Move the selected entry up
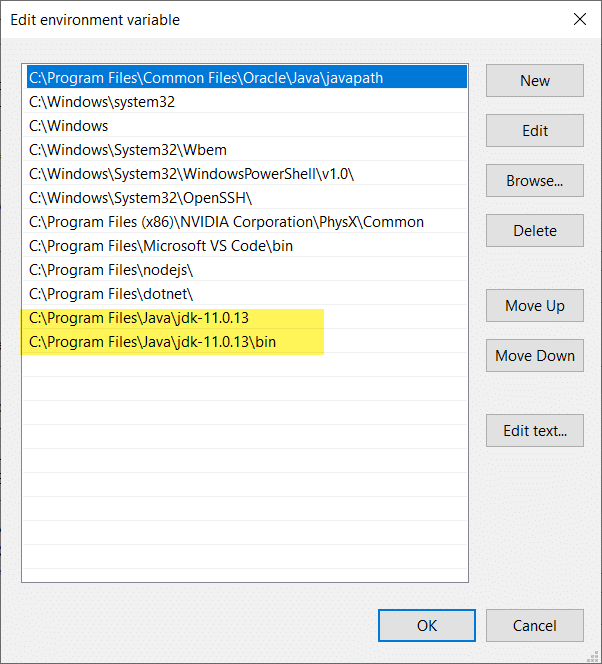Viewport: 602px width, 664px height. 535,306
